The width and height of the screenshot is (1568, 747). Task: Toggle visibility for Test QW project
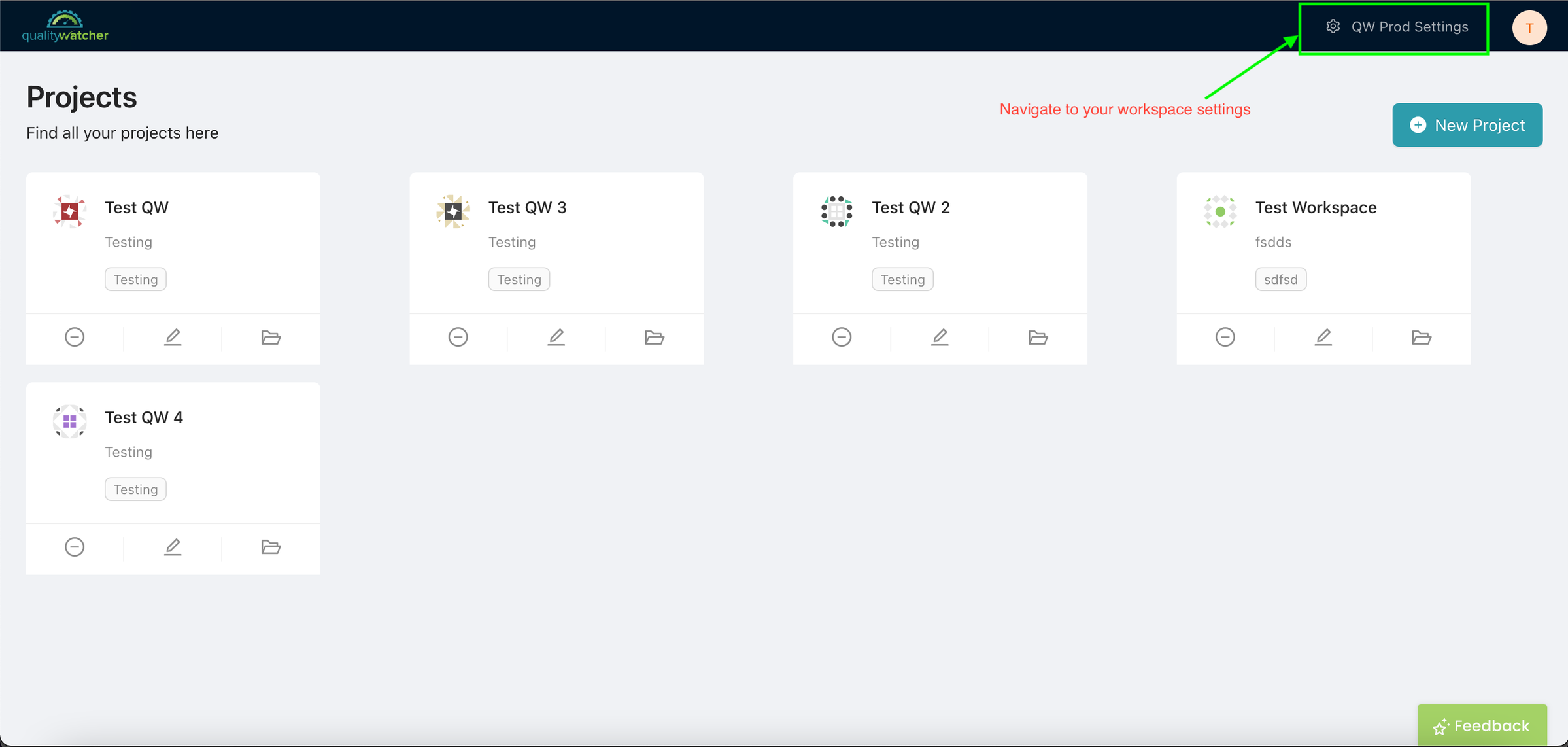(75, 337)
